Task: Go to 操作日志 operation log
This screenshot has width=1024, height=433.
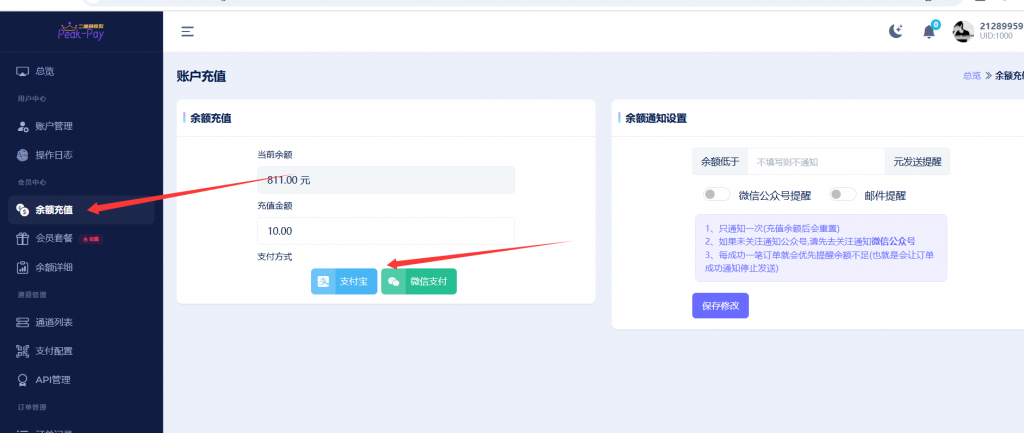Action: pos(54,155)
